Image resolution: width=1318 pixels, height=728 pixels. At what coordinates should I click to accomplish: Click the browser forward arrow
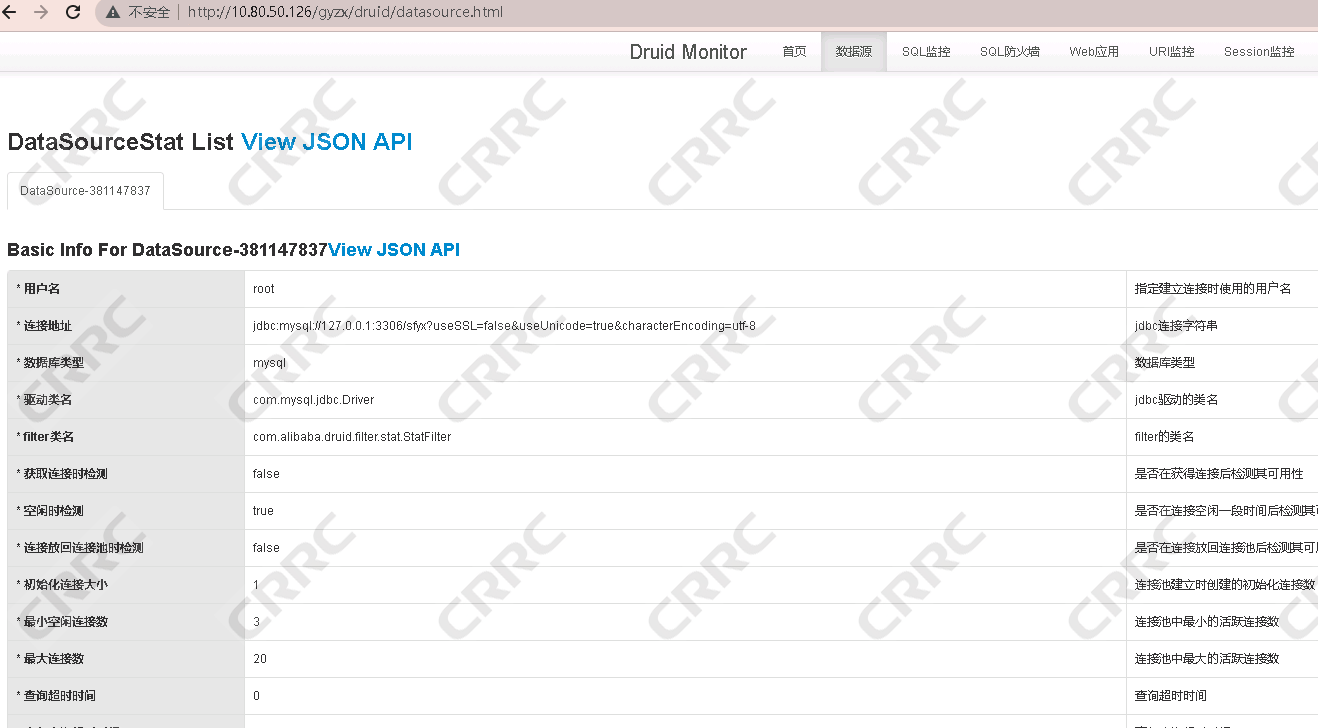[x=41, y=13]
